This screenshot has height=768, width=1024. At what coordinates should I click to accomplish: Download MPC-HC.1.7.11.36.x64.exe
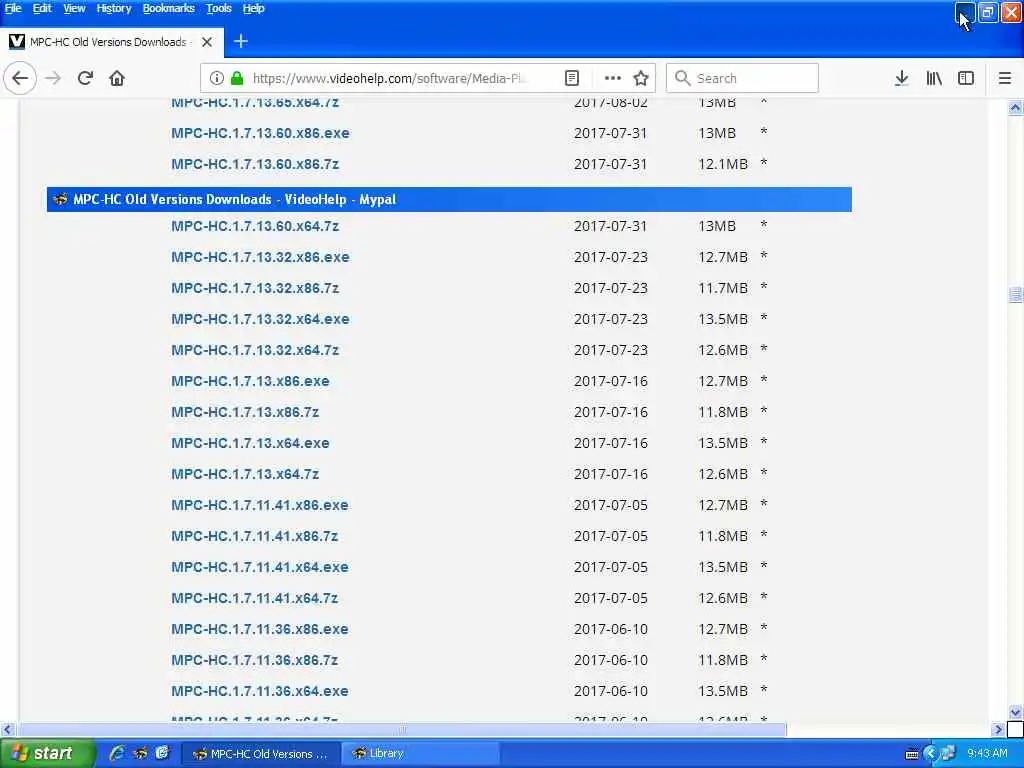260,692
